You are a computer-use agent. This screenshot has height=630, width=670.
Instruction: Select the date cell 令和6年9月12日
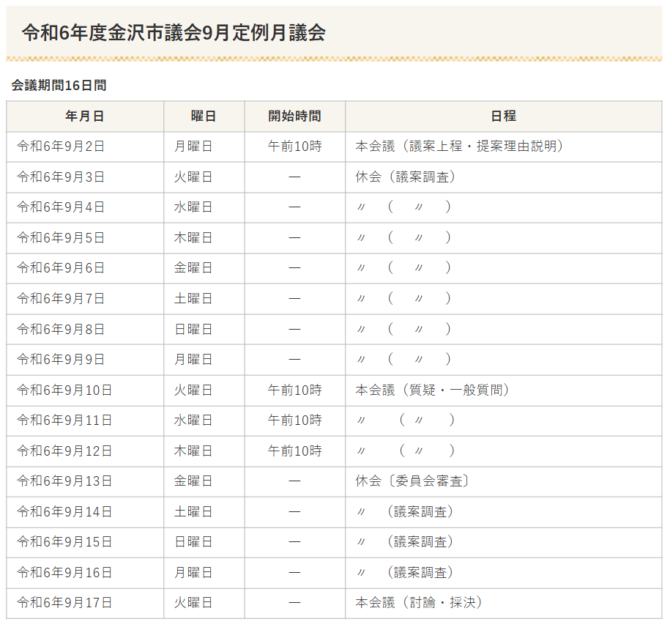[85, 451]
